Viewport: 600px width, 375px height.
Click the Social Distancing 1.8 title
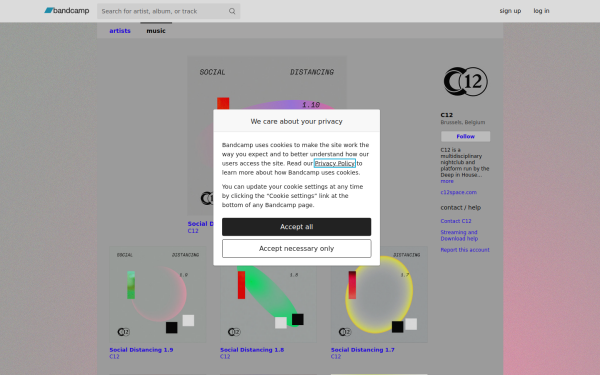coord(252,350)
